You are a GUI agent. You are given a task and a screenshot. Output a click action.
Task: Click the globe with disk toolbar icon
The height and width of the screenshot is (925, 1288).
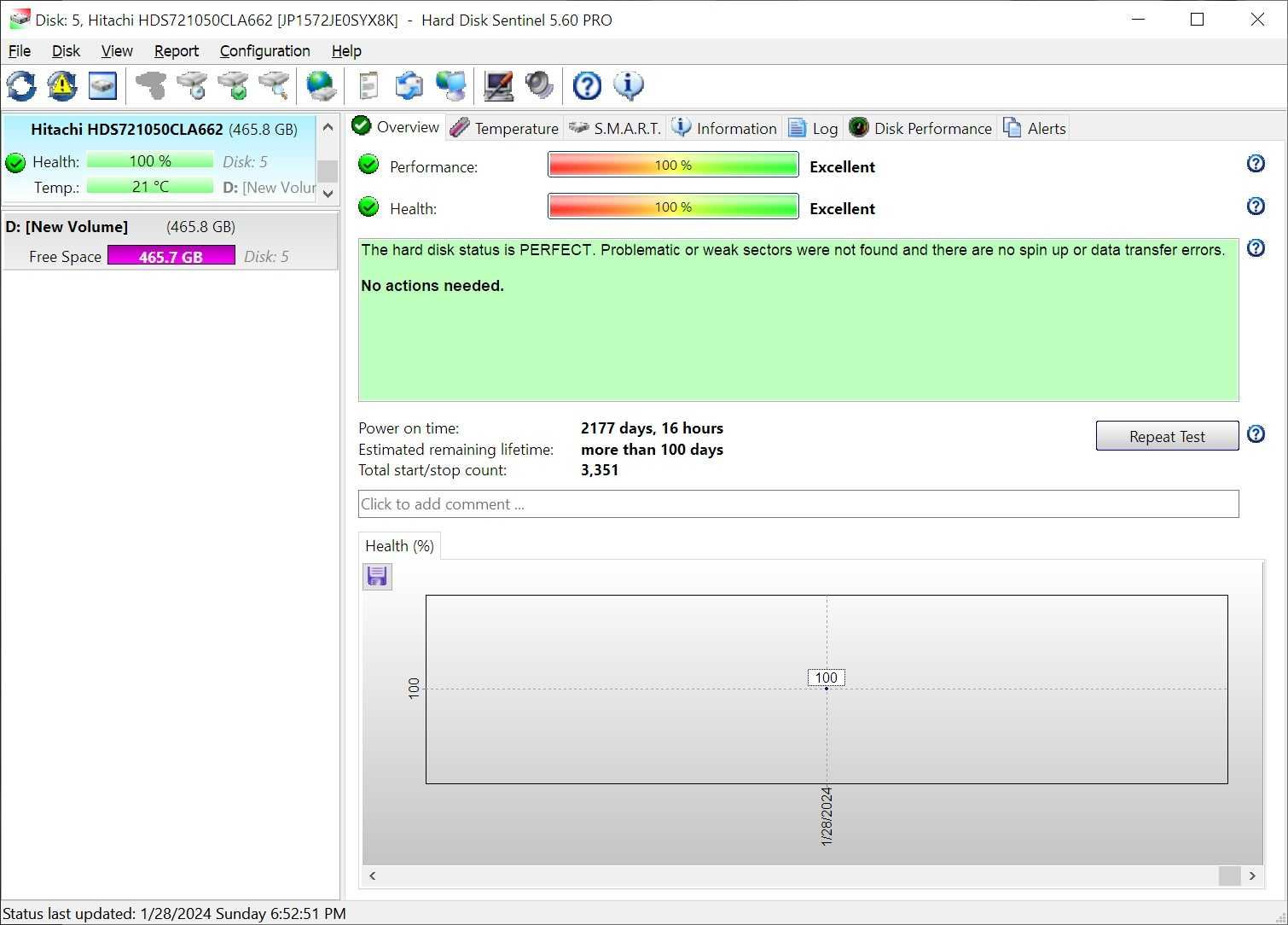coord(322,85)
